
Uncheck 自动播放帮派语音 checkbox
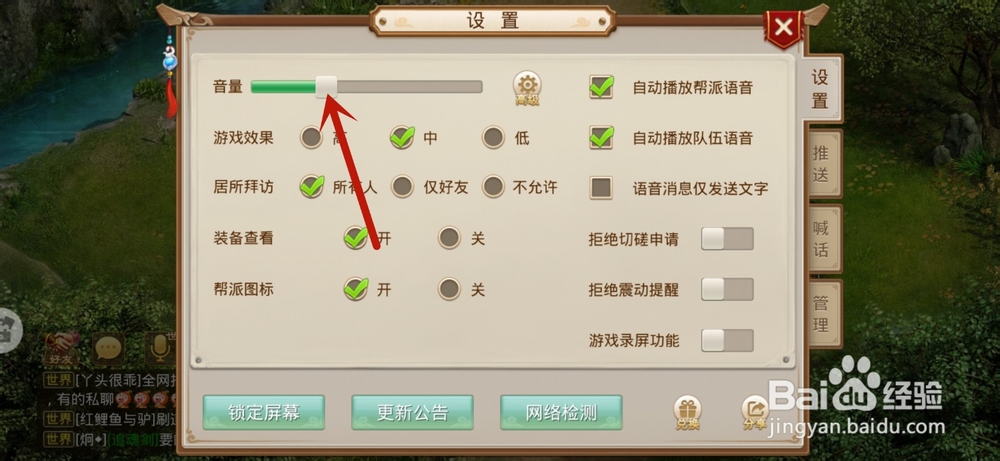601,87
